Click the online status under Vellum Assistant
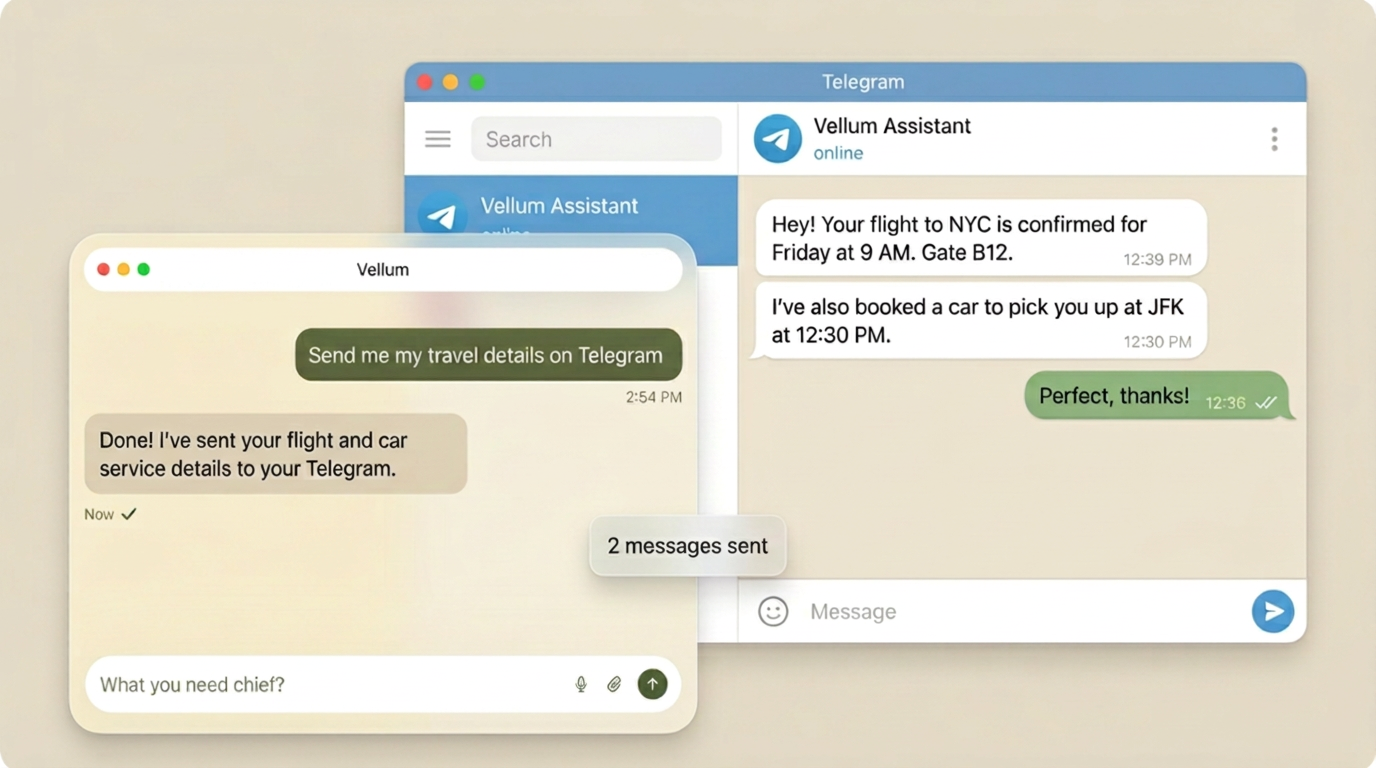The width and height of the screenshot is (1376, 768). pos(838,153)
